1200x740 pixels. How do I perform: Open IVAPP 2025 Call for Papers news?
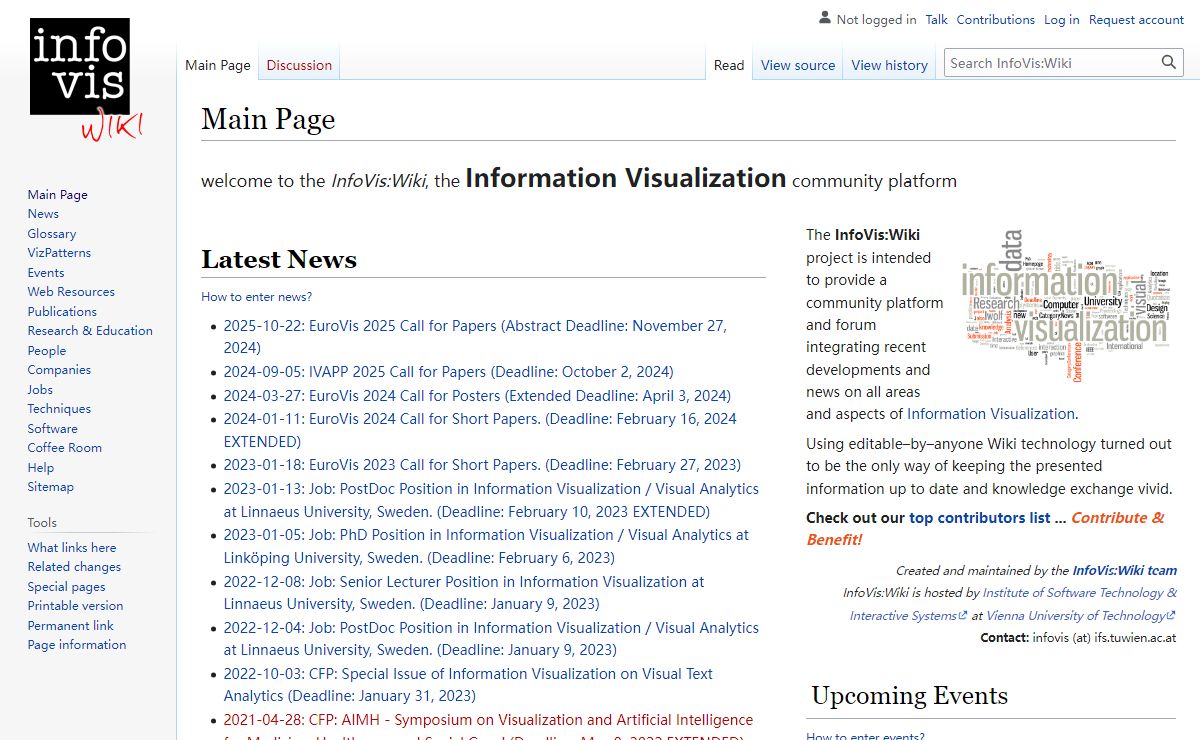(448, 372)
